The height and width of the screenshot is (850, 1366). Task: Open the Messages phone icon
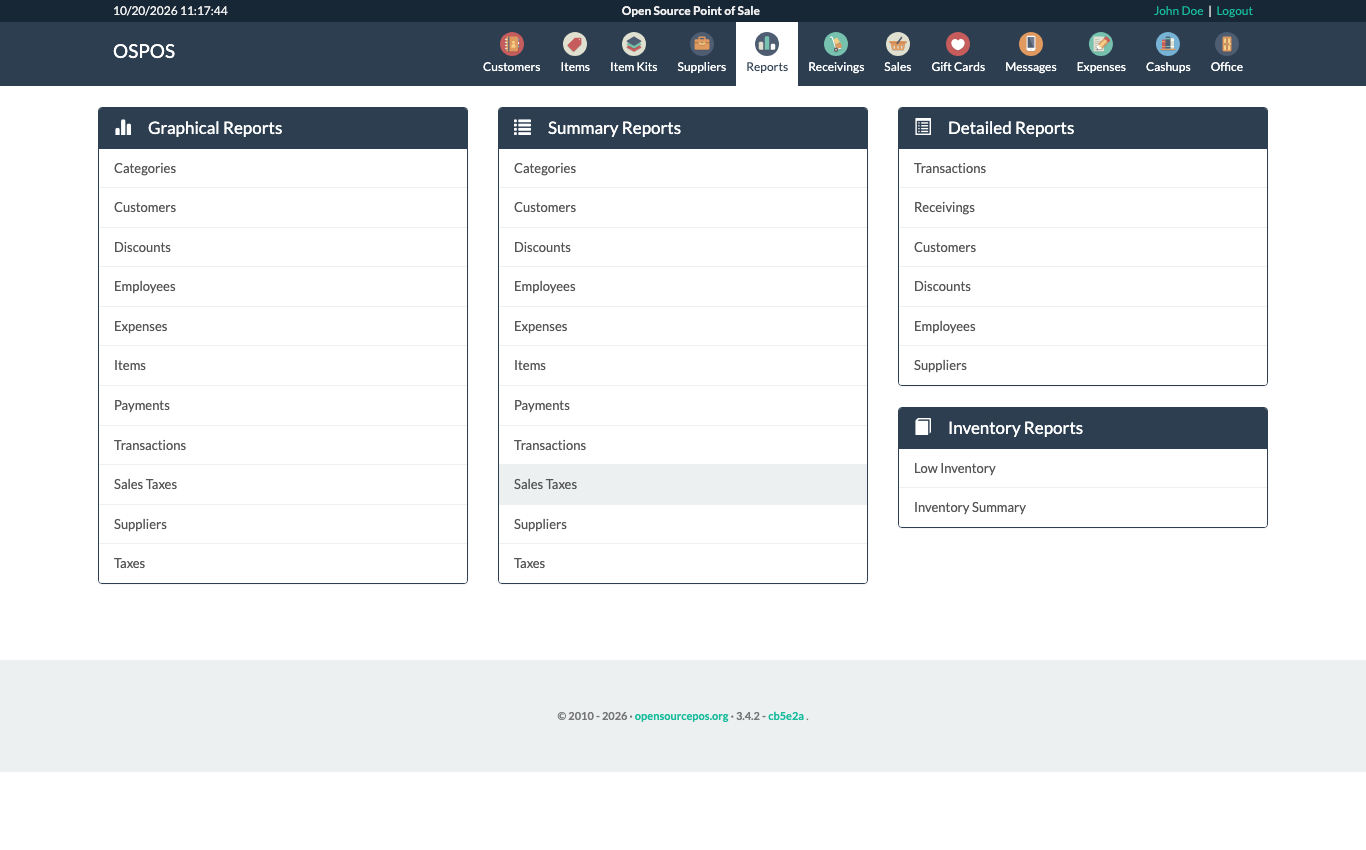(1031, 44)
